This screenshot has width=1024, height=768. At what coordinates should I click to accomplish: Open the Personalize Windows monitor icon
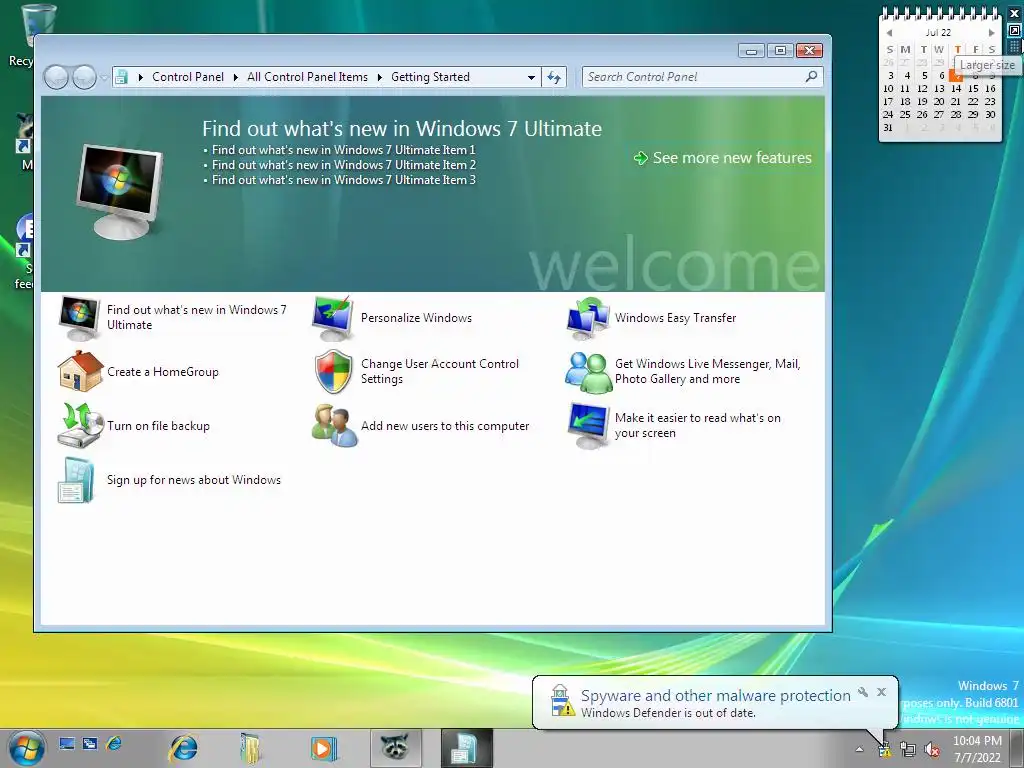[334, 318]
